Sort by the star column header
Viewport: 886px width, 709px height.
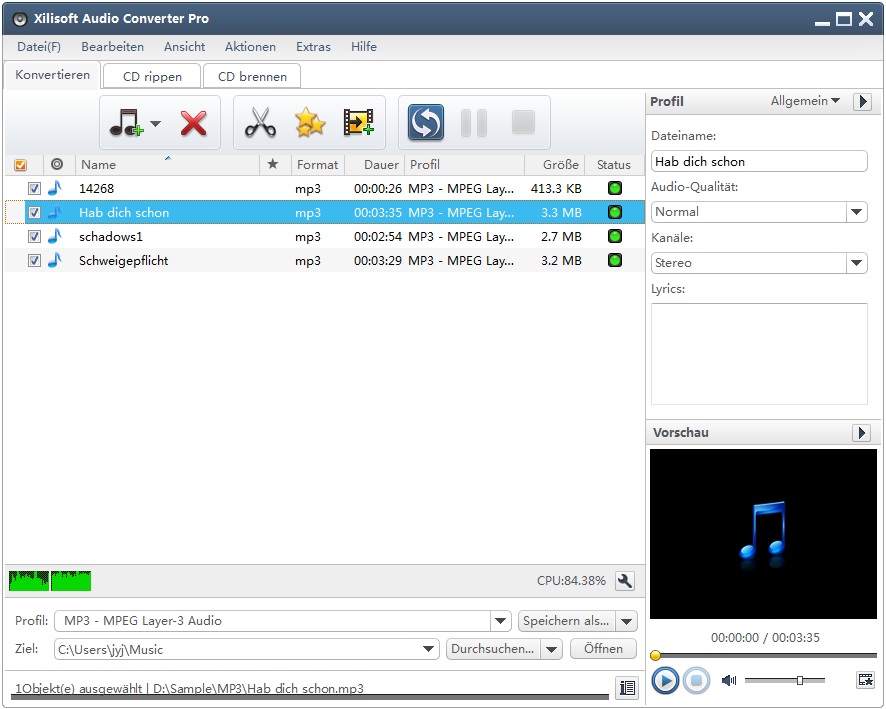coord(272,164)
